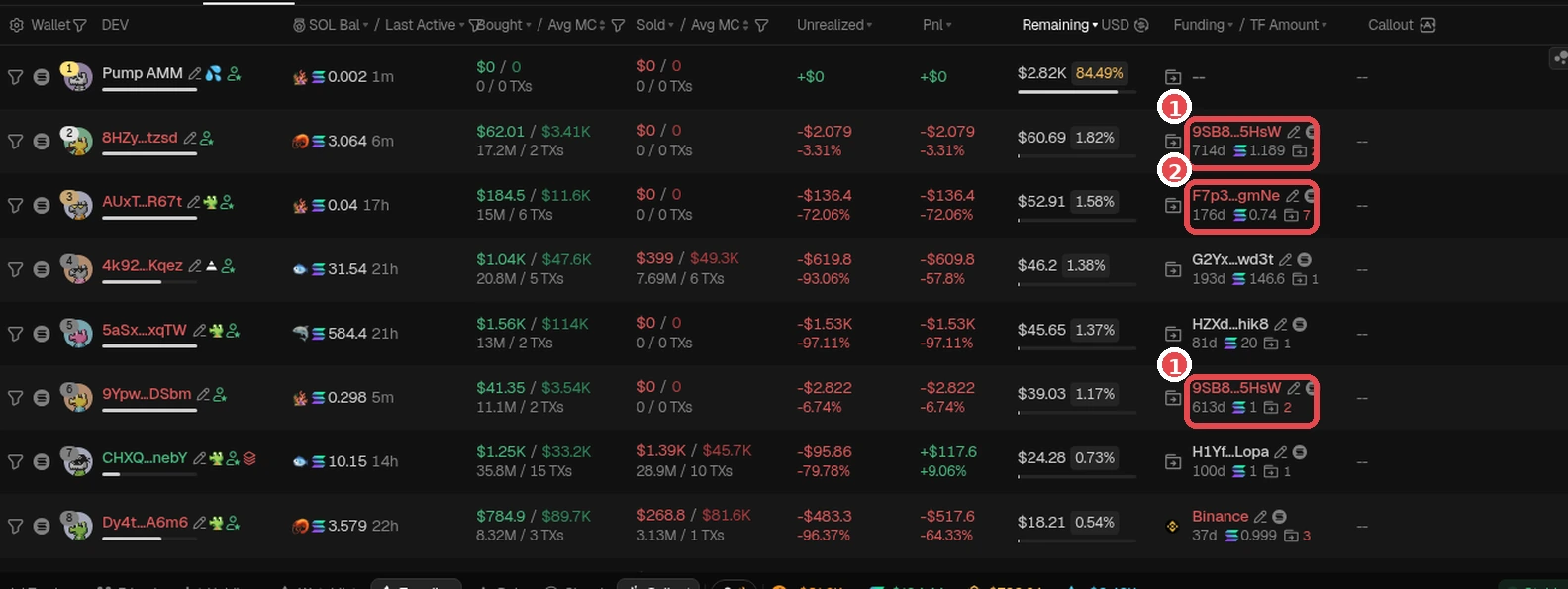The height and width of the screenshot is (589, 1568).
Task: Click round Solscan icon in 8HZy...tzsd row
Action: coord(42,142)
